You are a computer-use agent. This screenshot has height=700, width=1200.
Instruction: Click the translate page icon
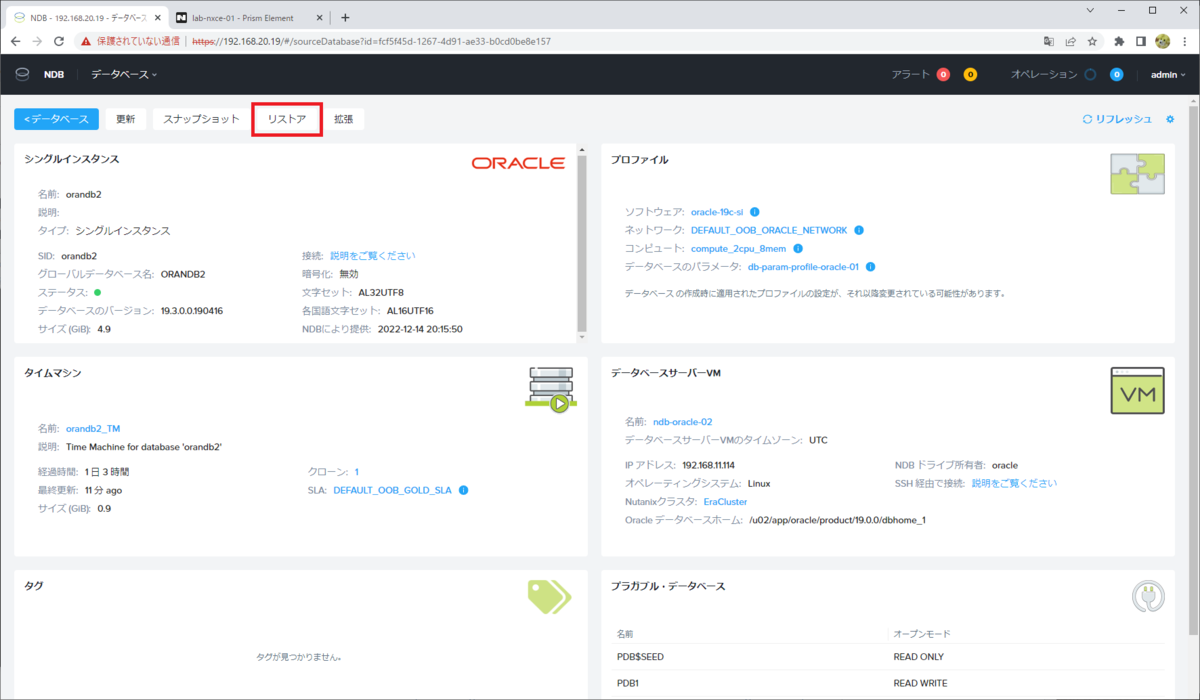1048,42
